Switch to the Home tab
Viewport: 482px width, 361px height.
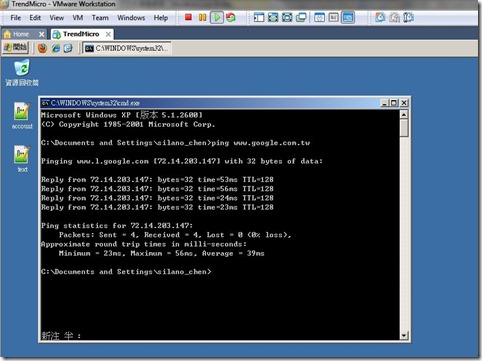pyautogui.click(x=21, y=34)
